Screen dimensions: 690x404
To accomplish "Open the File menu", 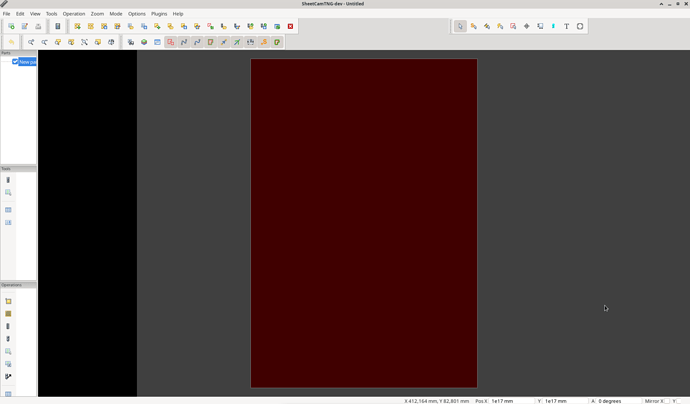I will [6, 14].
